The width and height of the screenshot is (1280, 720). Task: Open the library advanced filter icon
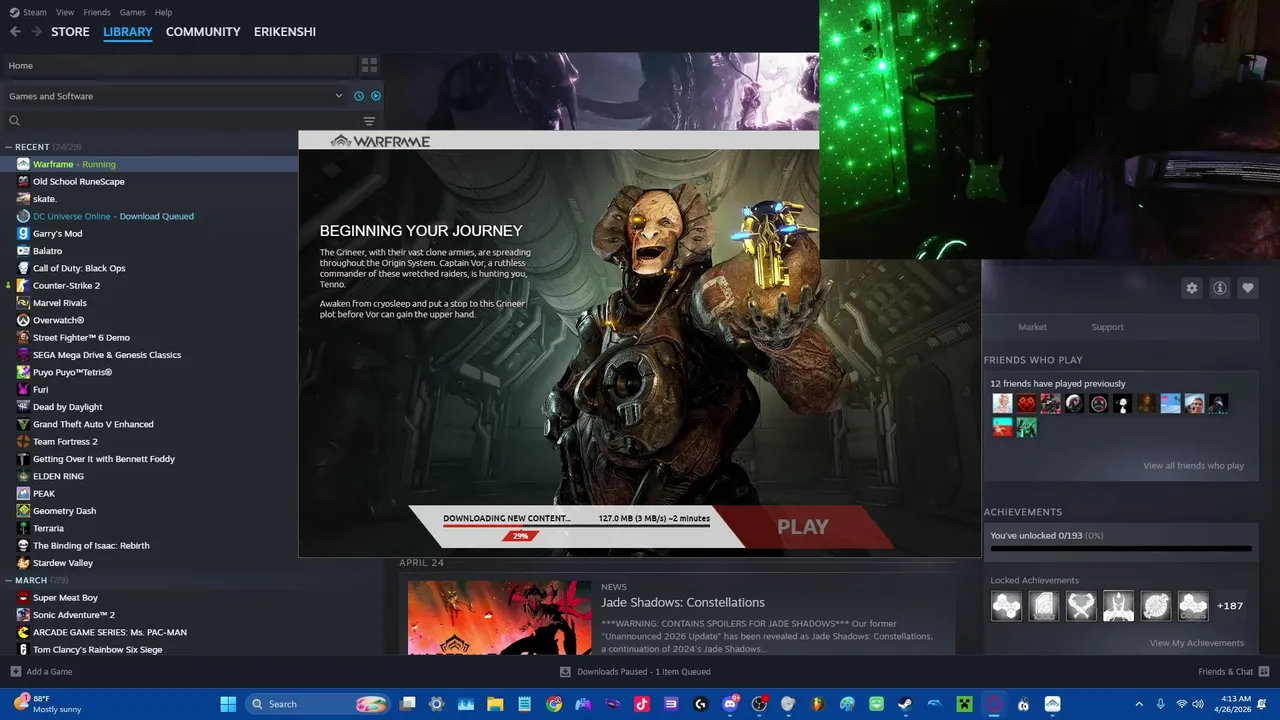coord(369,121)
